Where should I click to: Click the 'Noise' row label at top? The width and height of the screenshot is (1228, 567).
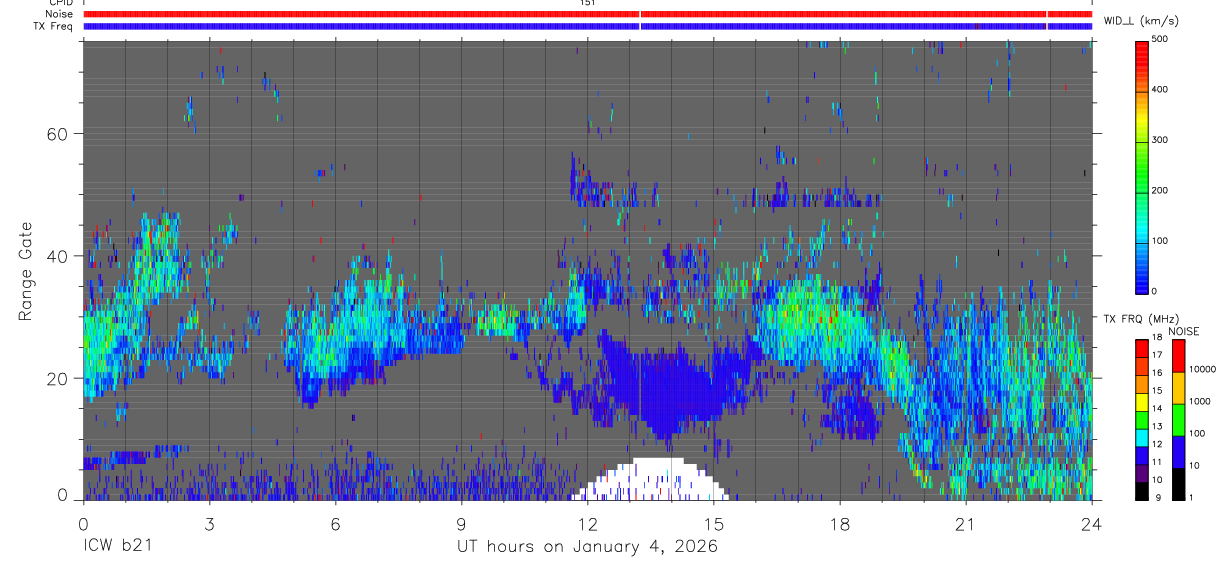click(61, 14)
